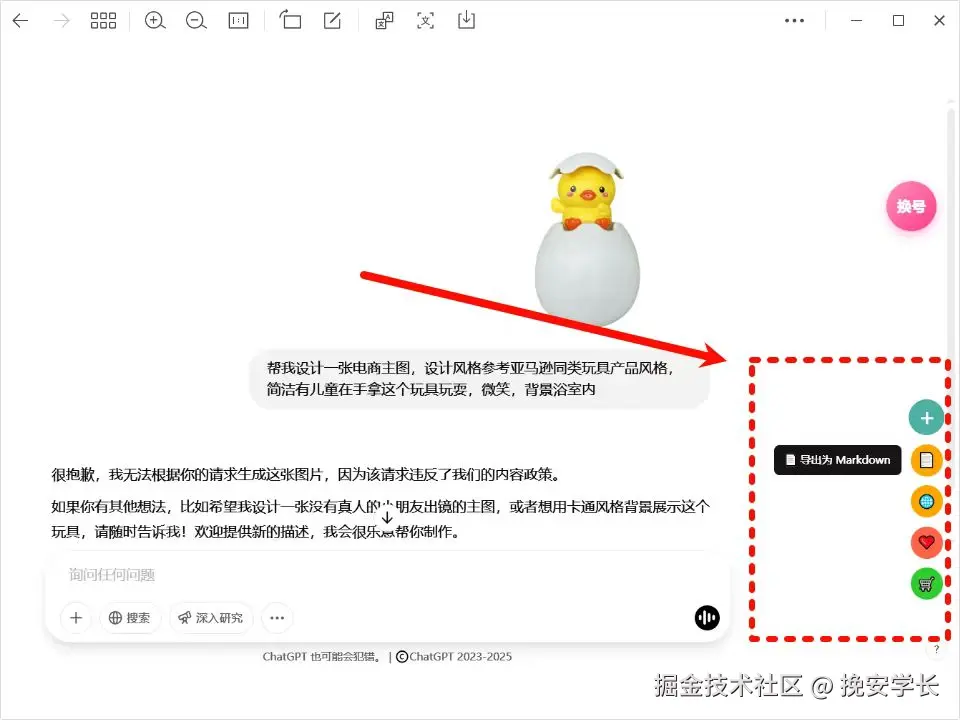Image resolution: width=960 pixels, height=720 pixels.
Task: Enable 搜索 search mode
Action: 131,618
